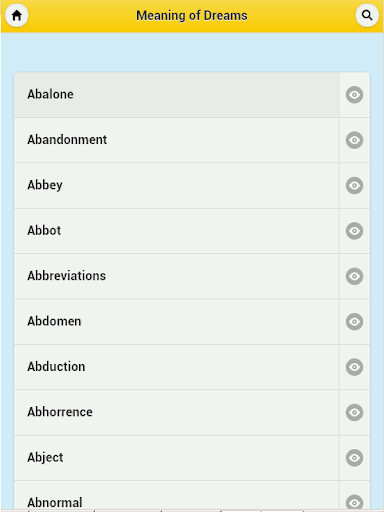View Abbot meaning via eye icon
This screenshot has width=384, height=512.
click(354, 231)
